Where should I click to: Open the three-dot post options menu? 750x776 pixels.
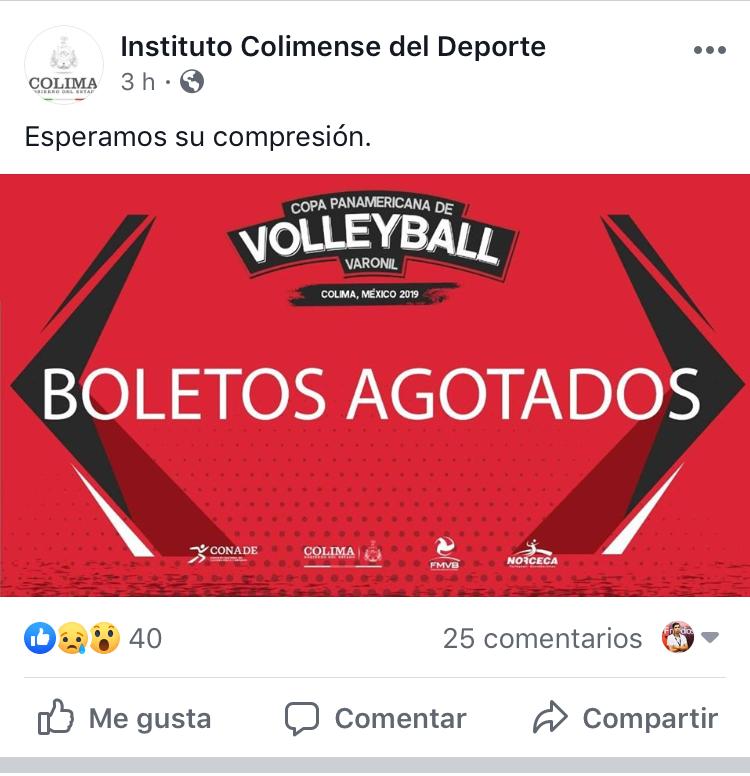pos(709,50)
